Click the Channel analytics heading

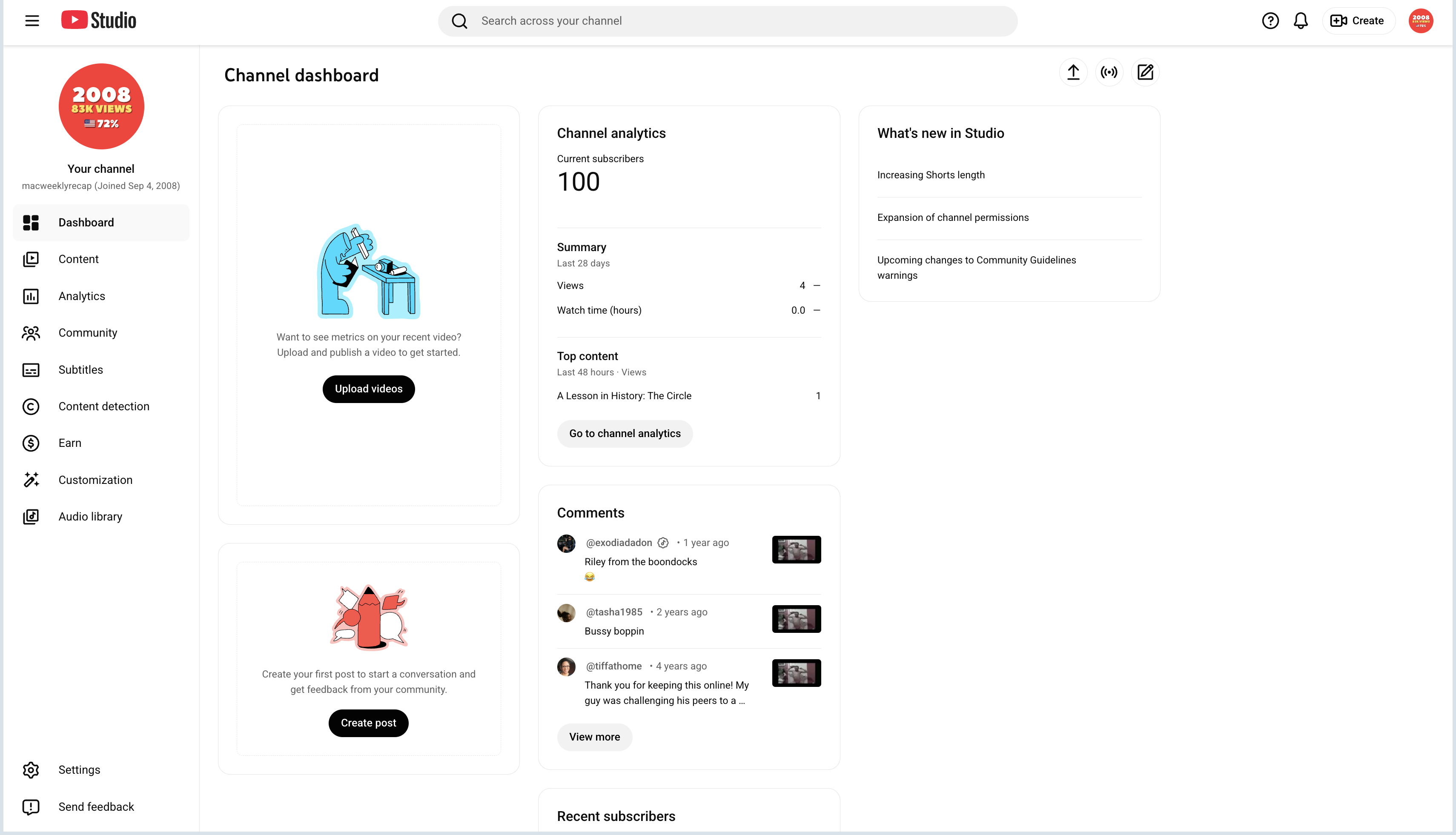click(611, 133)
